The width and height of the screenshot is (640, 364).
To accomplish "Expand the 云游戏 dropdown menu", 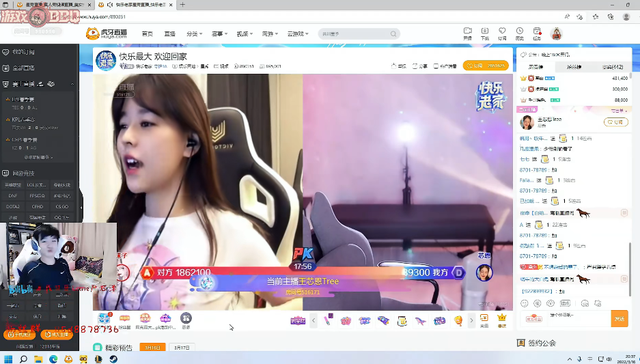I will point(298,34).
